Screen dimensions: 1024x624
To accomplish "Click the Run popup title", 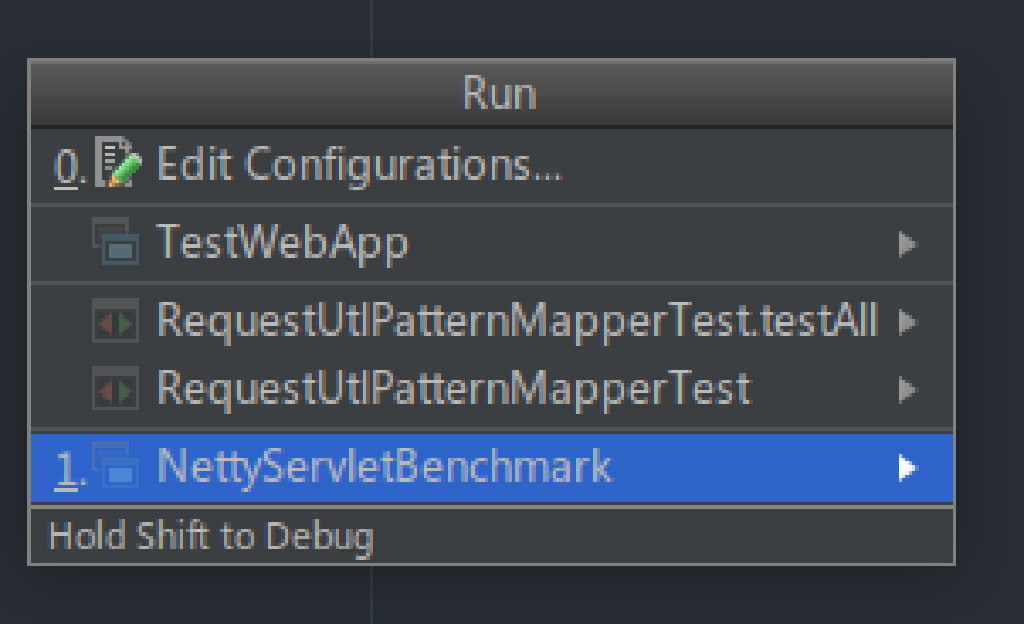I will point(499,94).
